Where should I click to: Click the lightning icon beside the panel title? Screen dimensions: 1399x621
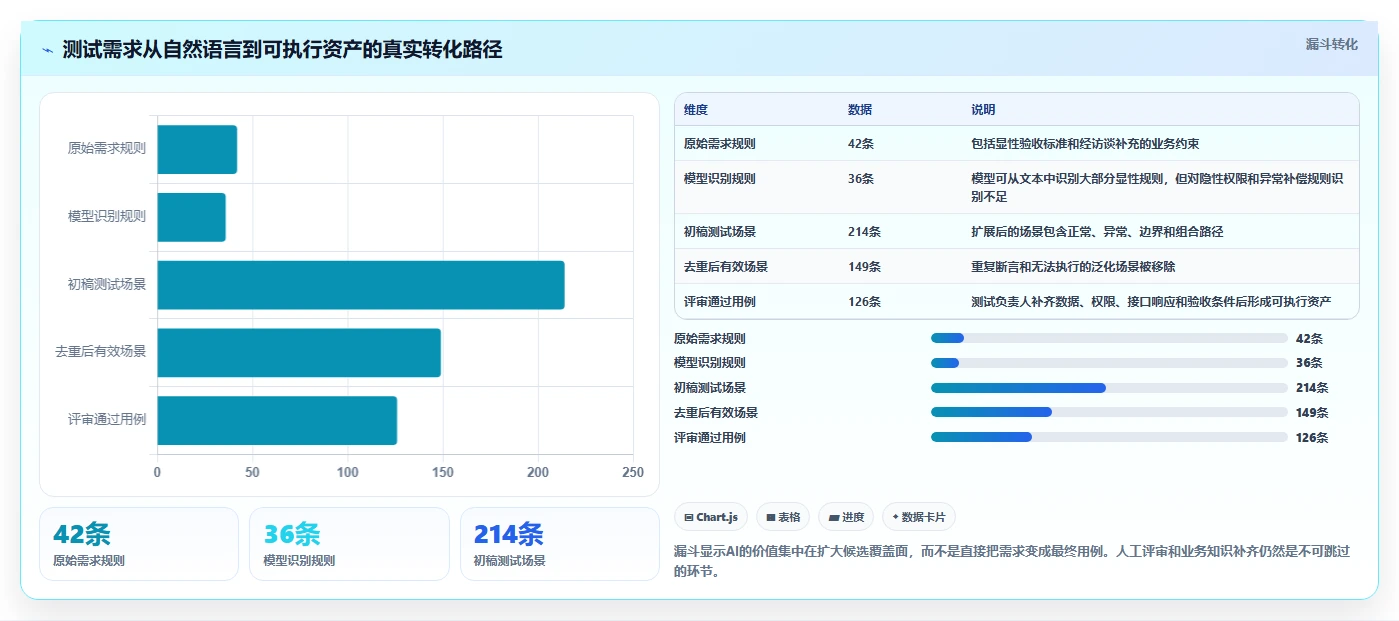(x=48, y=50)
